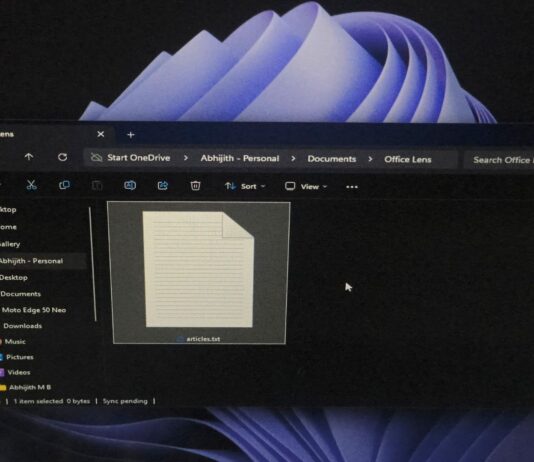Click the Up directory arrow
Viewport: 534px width, 462px height.
click(x=29, y=157)
